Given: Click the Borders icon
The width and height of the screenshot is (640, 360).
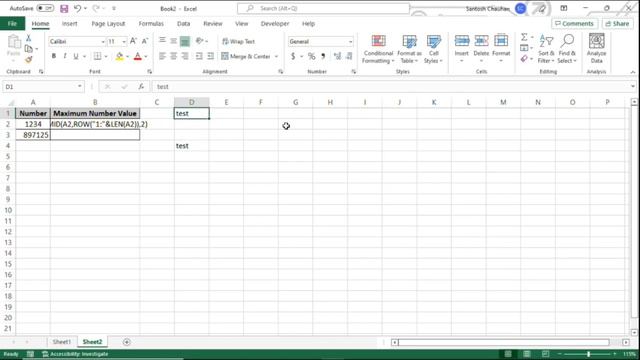Looking at the screenshot, I should [x=97, y=56].
